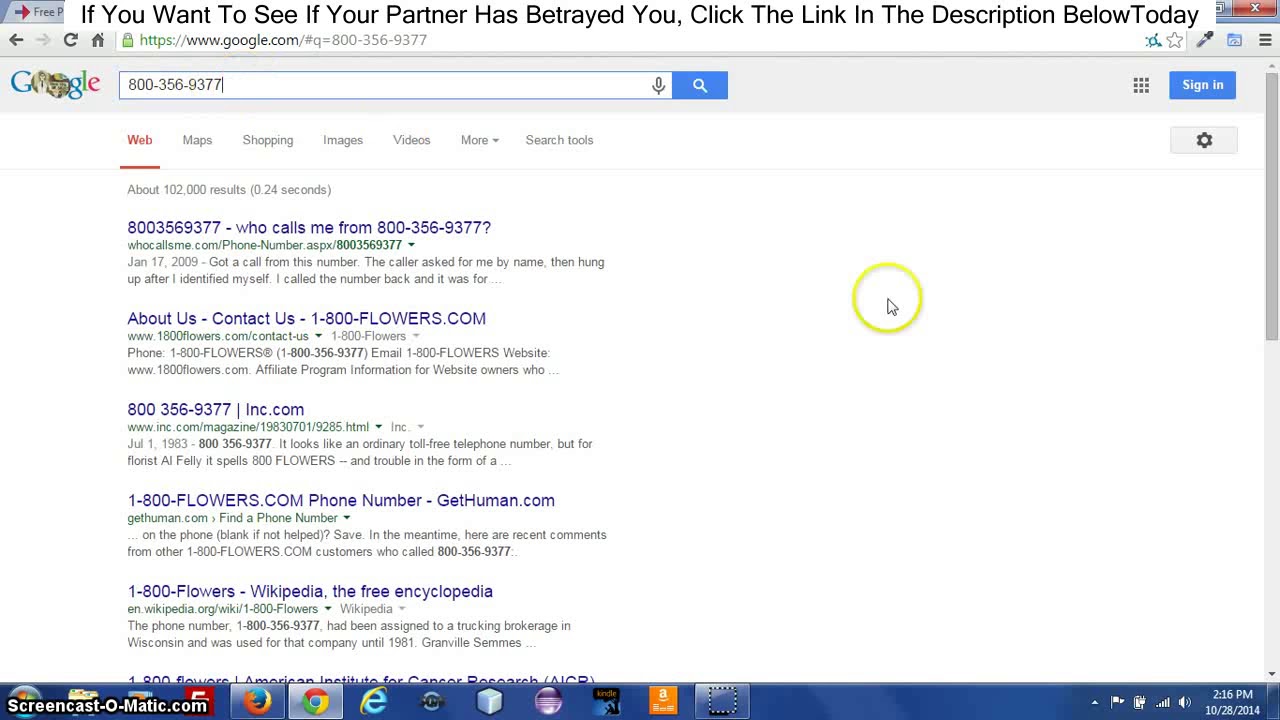Switch to Shopping results

point(268,140)
